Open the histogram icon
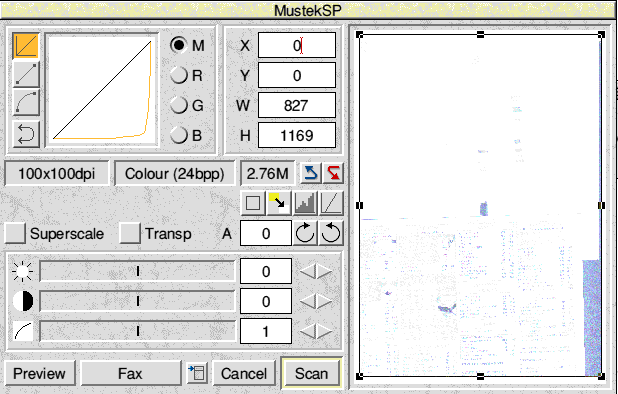Screen dimensions: 618x394 pyautogui.click(x=305, y=203)
